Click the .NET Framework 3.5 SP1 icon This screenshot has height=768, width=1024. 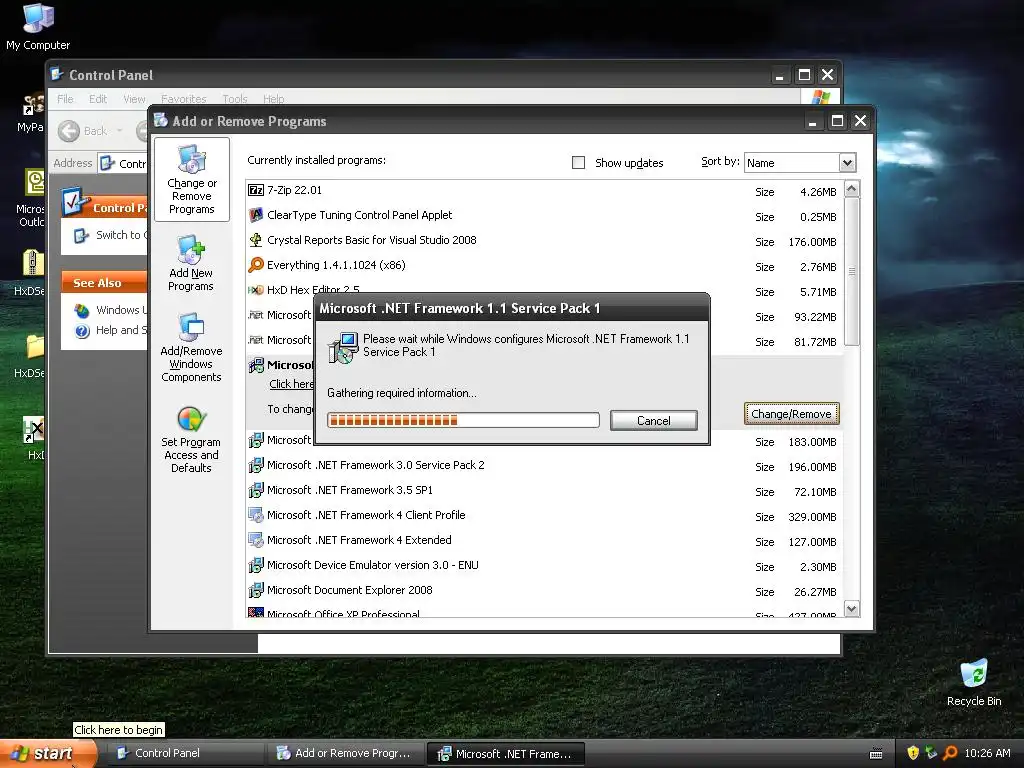(256, 490)
